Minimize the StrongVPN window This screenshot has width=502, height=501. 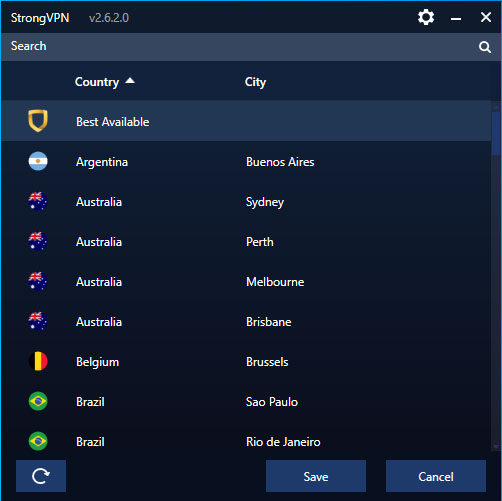click(456, 19)
